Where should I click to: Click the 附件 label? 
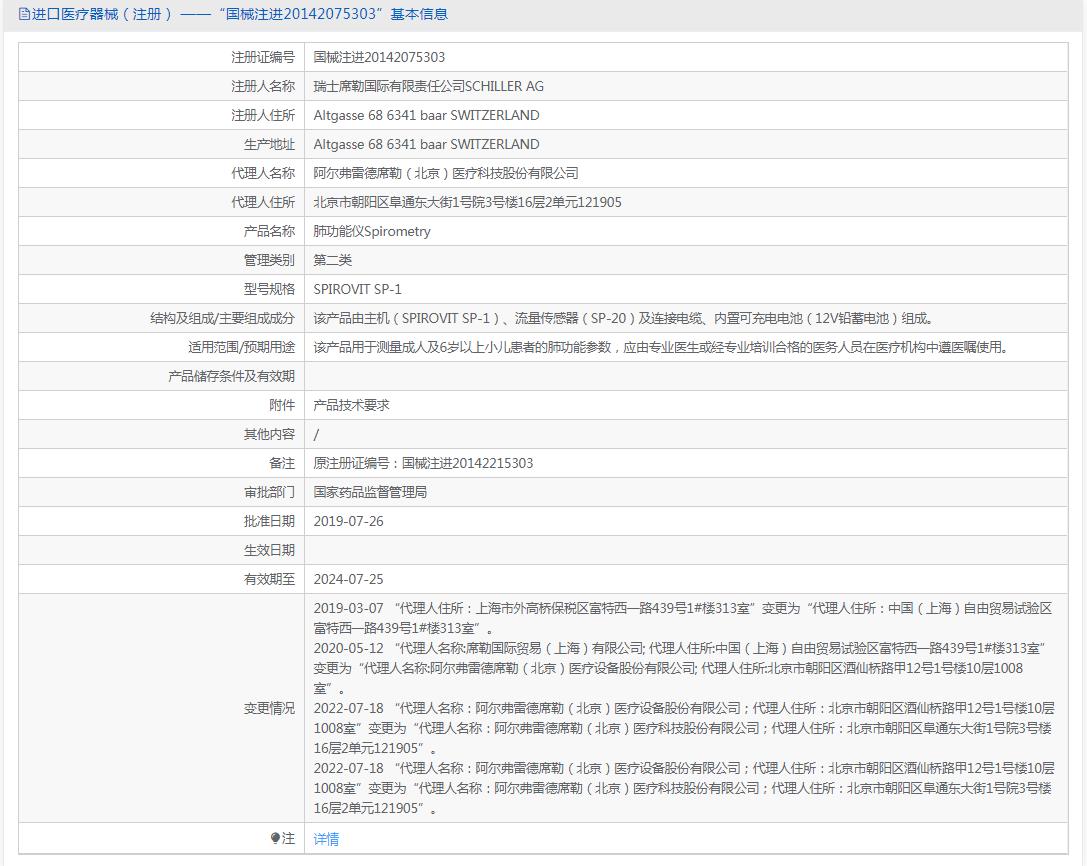point(282,405)
